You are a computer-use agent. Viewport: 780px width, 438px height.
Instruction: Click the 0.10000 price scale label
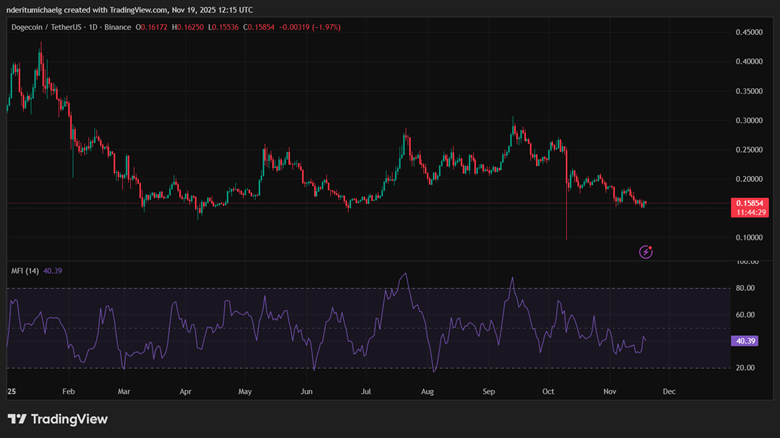[x=748, y=237]
